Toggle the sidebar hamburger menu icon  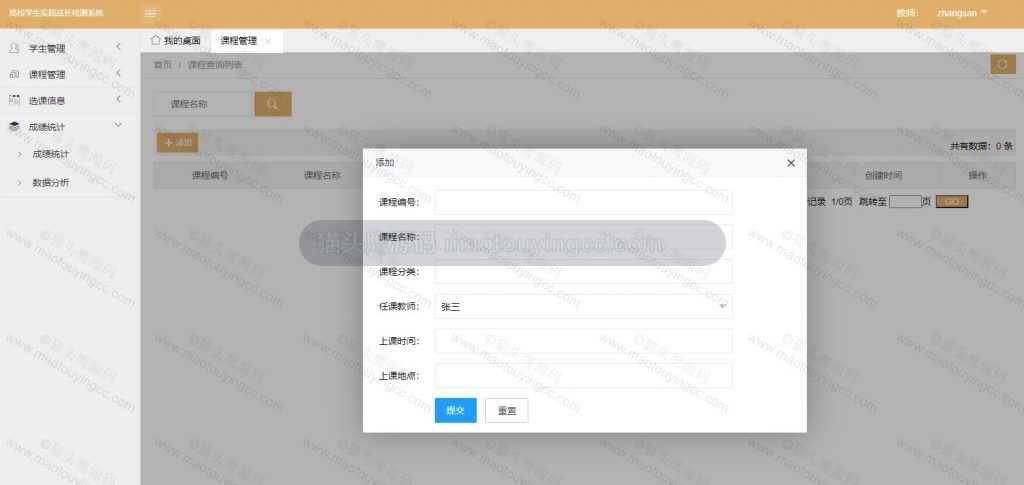coord(150,13)
